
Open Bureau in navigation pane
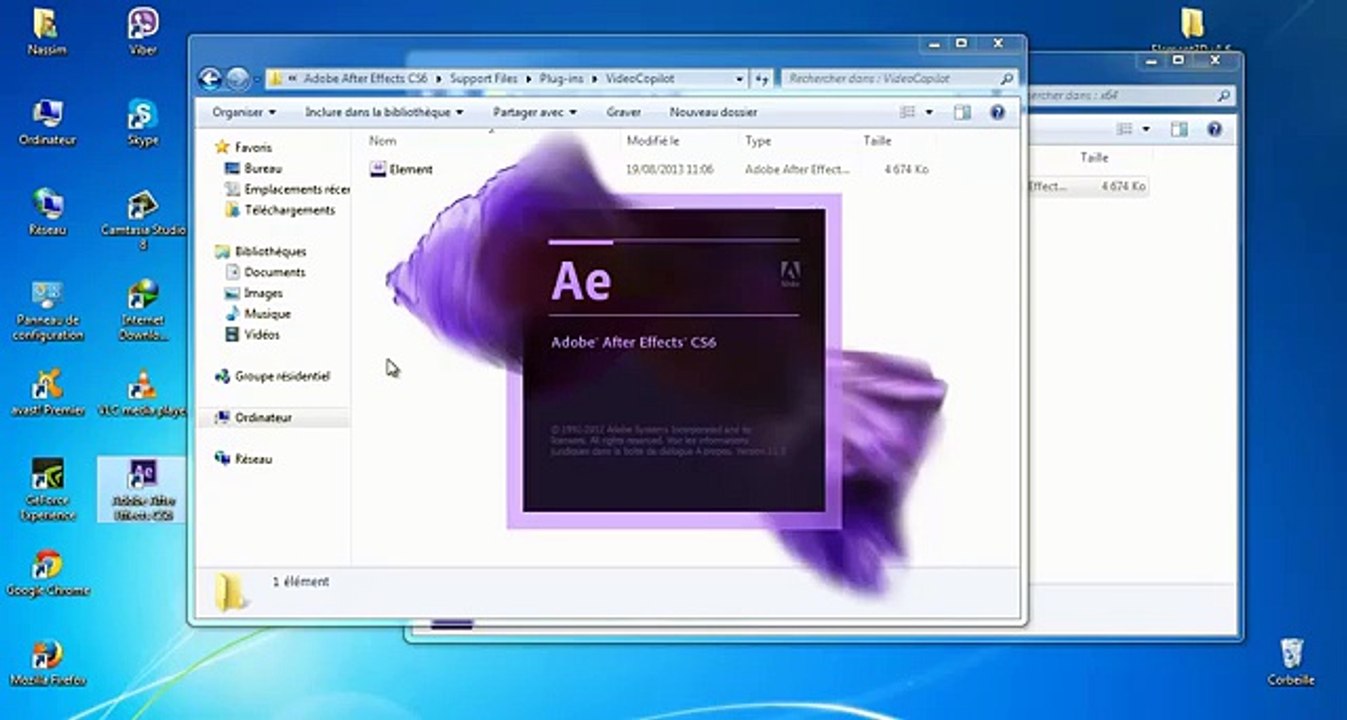[x=253, y=169]
